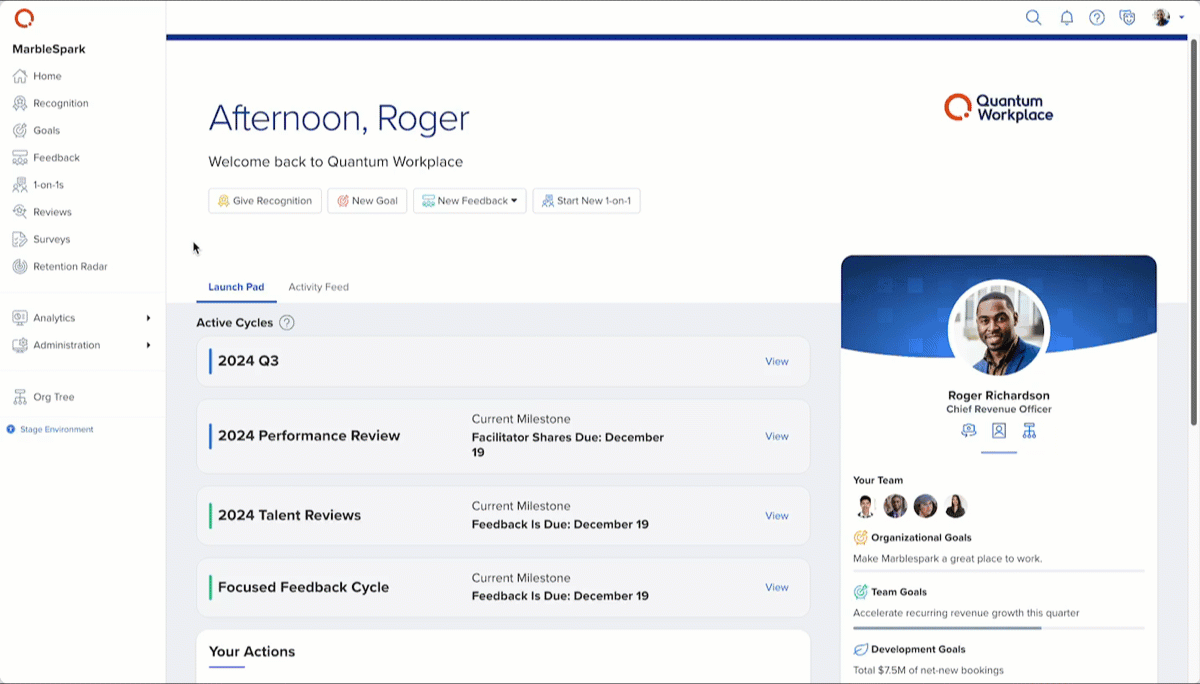Expand the Analytics sidebar submenu
This screenshot has height=684, width=1200.
(x=148, y=318)
